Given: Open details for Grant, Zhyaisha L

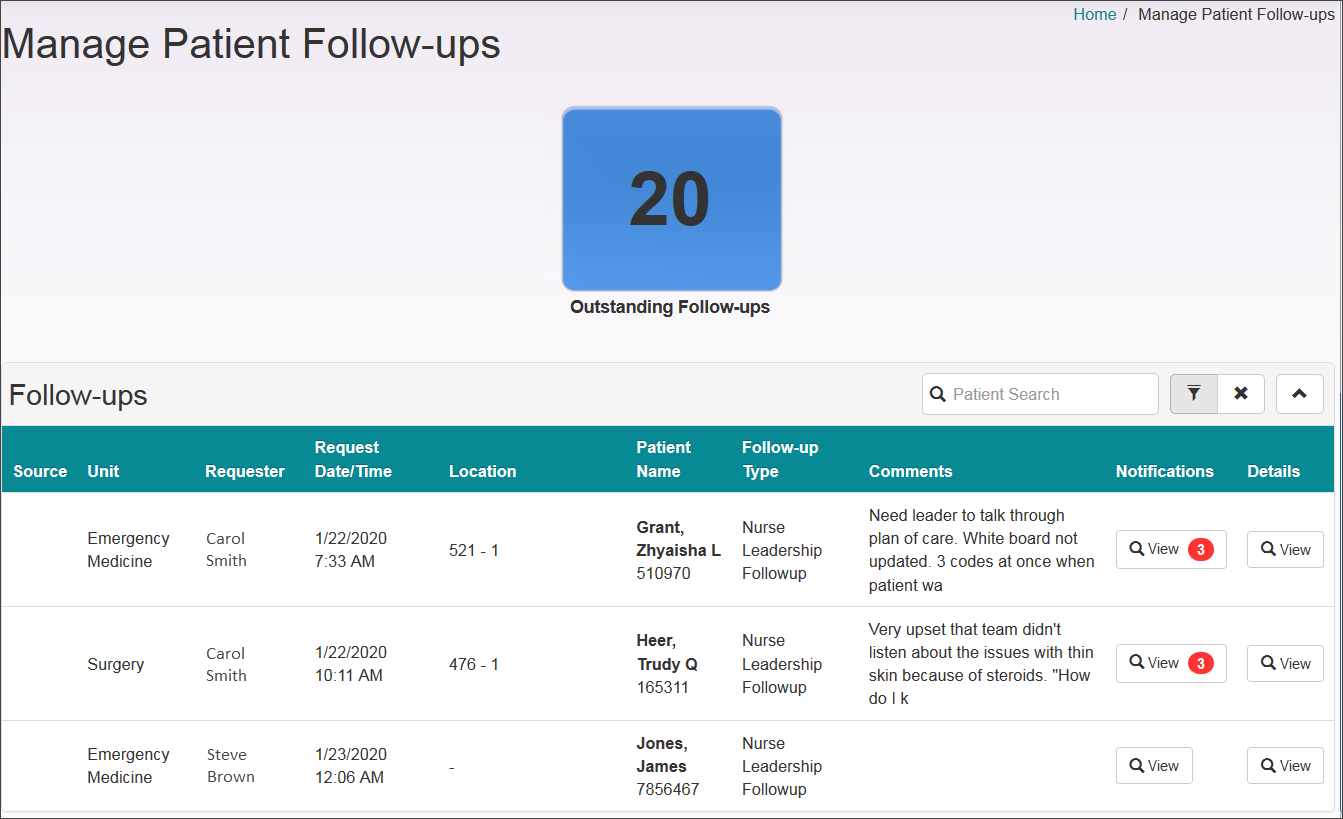Looking at the screenshot, I should tap(1285, 549).
